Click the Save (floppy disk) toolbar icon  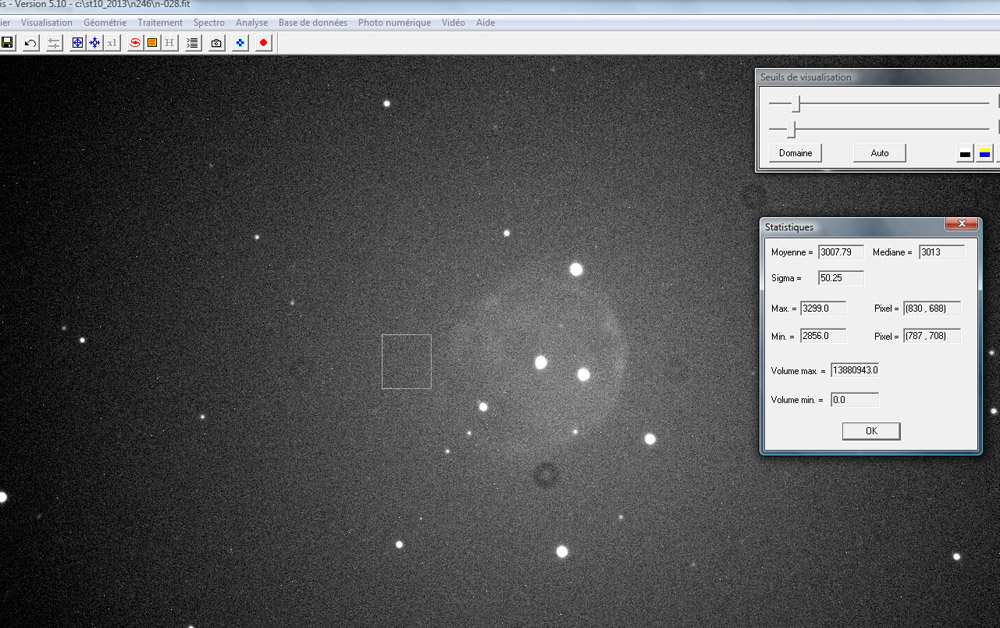point(7,43)
